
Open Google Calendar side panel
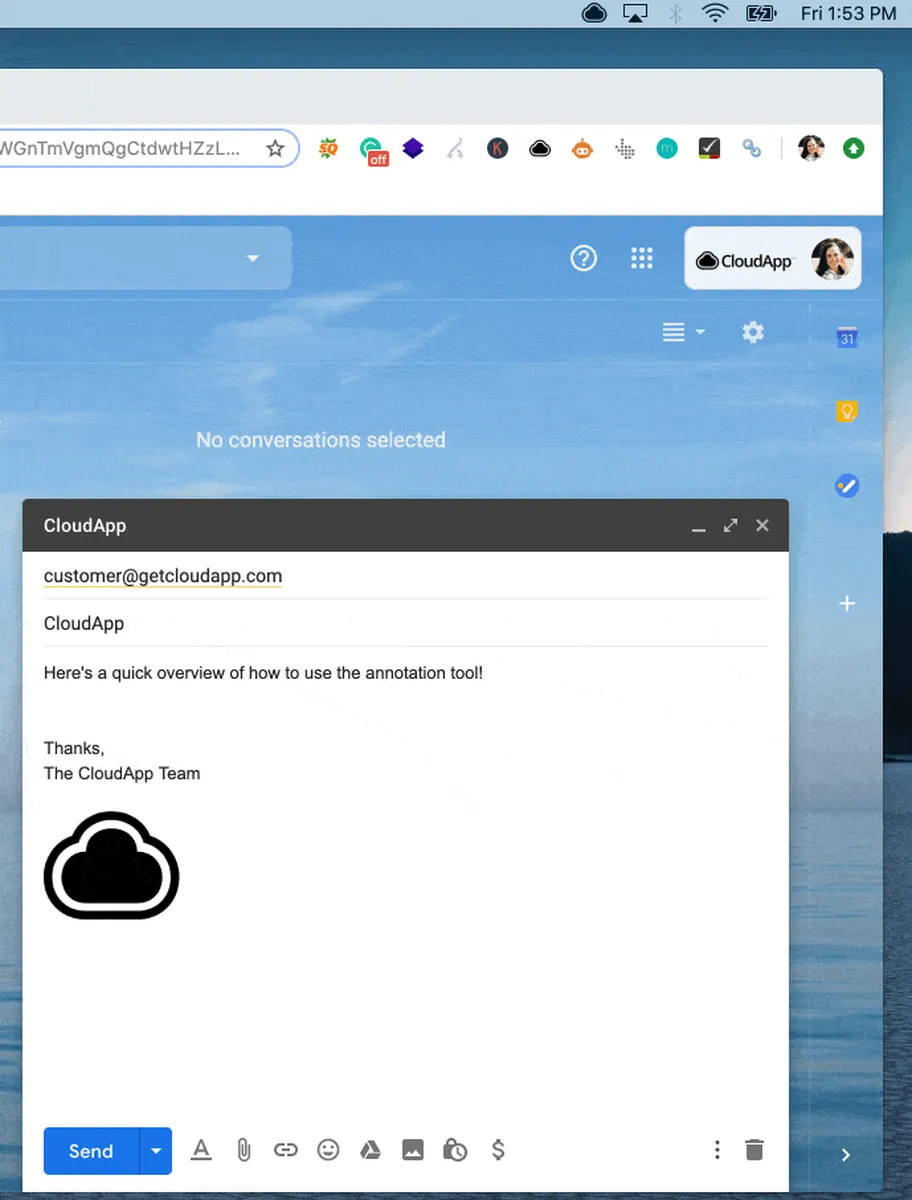(x=847, y=337)
